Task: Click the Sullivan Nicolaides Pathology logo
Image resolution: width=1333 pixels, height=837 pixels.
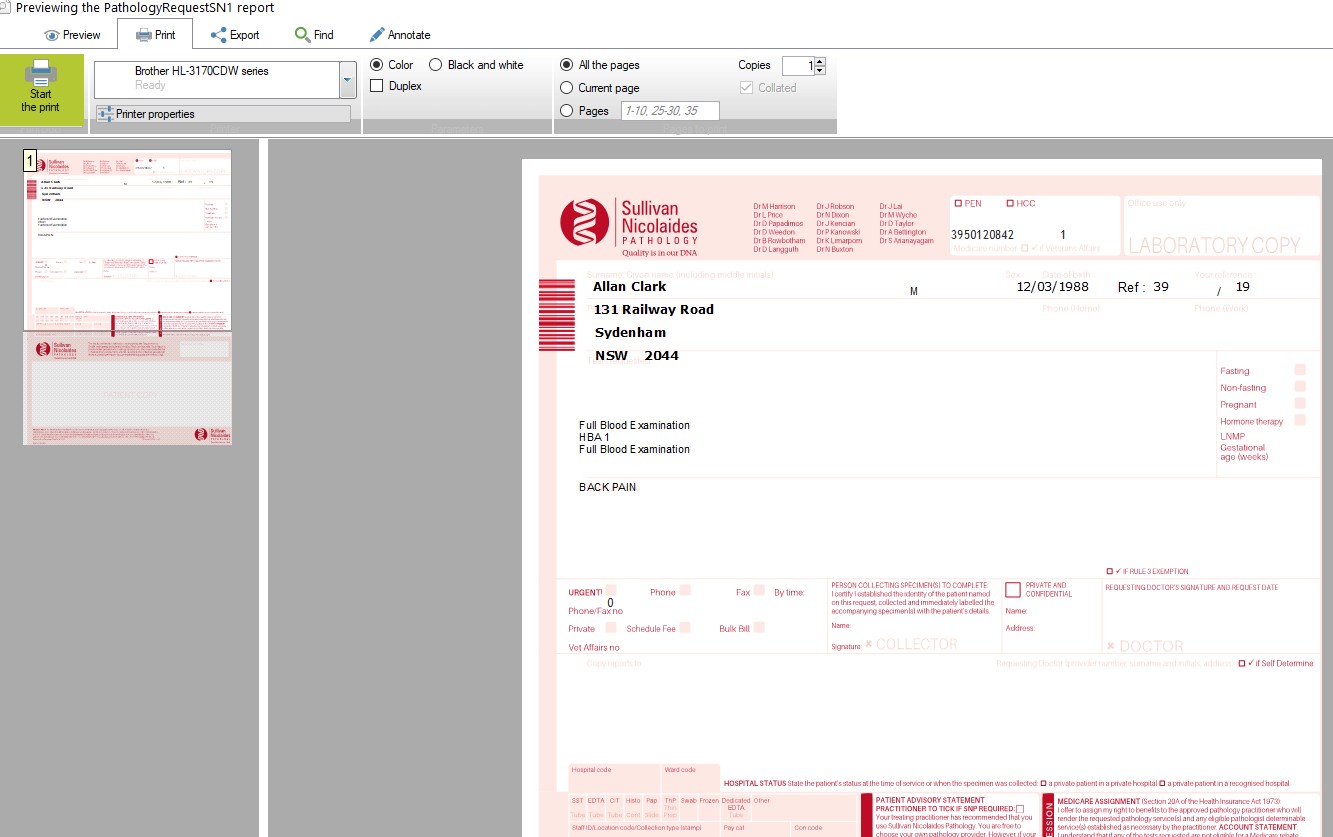Action: pyautogui.click(x=629, y=227)
